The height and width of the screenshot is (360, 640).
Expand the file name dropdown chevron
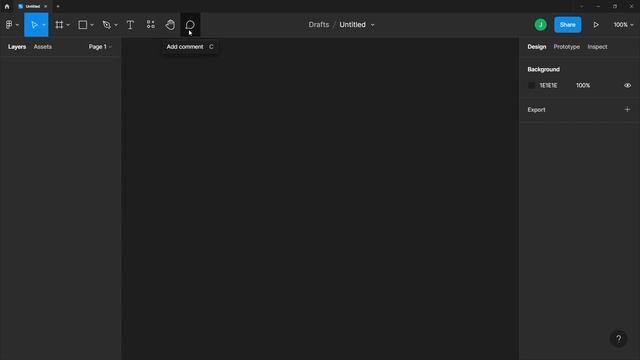click(372, 25)
